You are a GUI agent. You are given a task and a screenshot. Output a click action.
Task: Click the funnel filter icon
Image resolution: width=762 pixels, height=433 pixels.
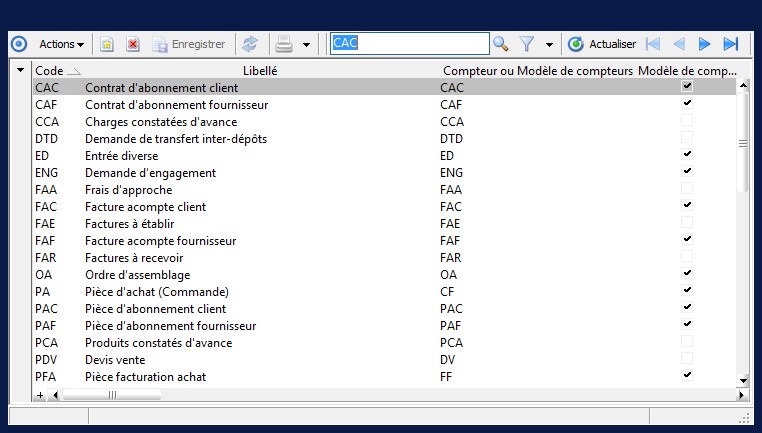point(527,44)
